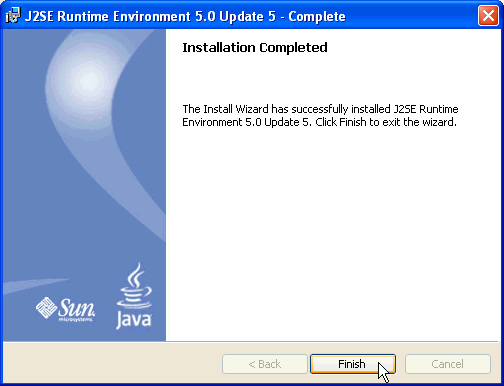This screenshot has height=386, width=504.
Task: Click the Finish button to exit wizard
Action: [x=353, y=364]
